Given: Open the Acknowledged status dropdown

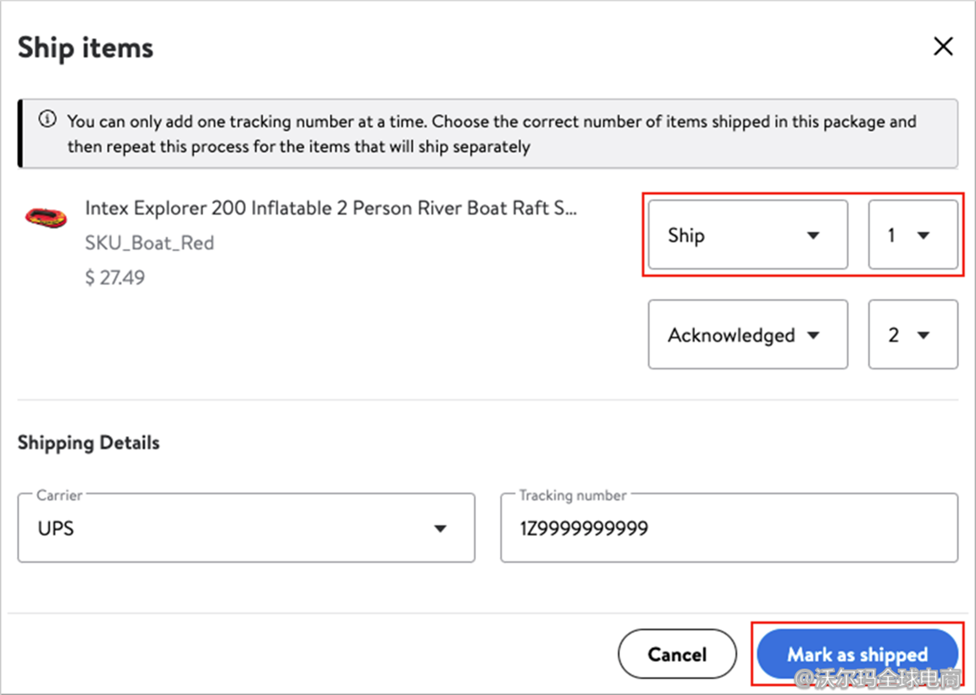Looking at the screenshot, I should (747, 335).
